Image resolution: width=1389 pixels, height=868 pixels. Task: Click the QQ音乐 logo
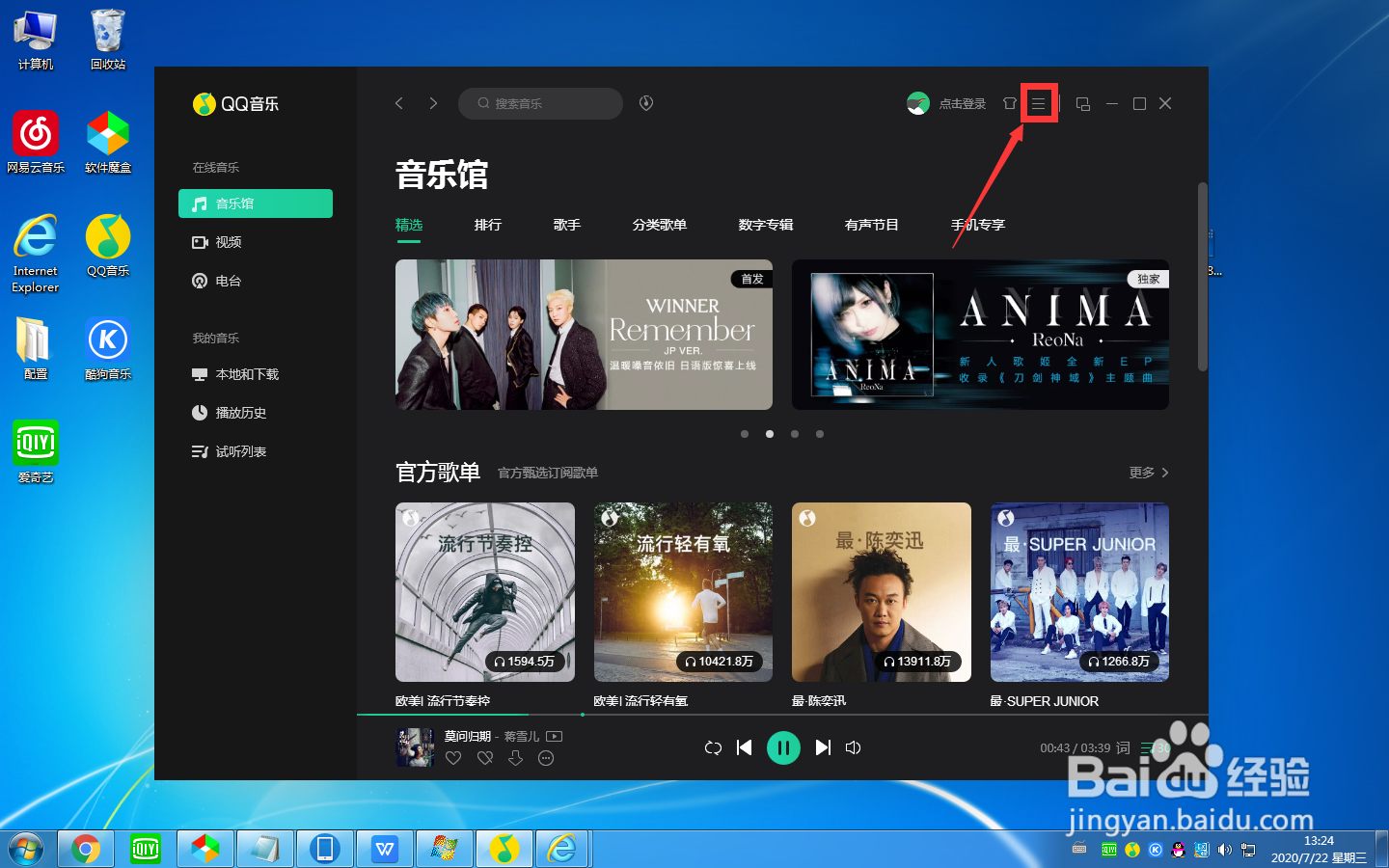[236, 104]
